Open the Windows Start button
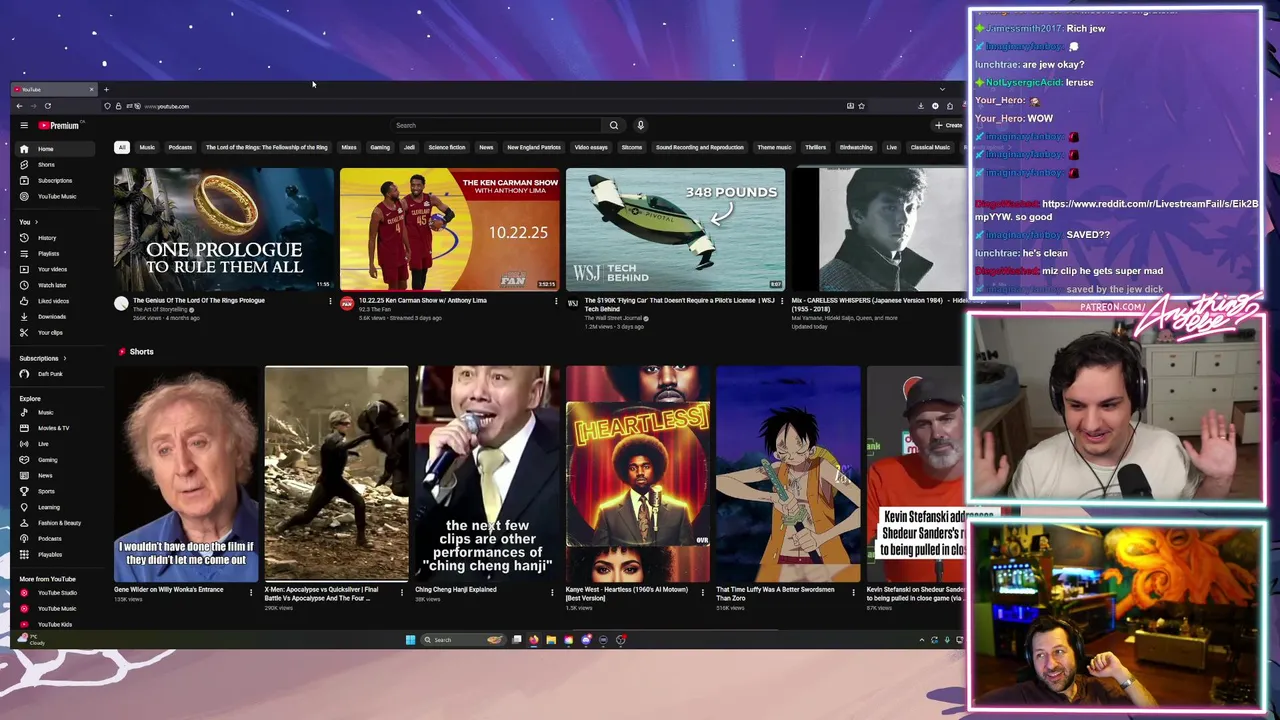 [410, 640]
